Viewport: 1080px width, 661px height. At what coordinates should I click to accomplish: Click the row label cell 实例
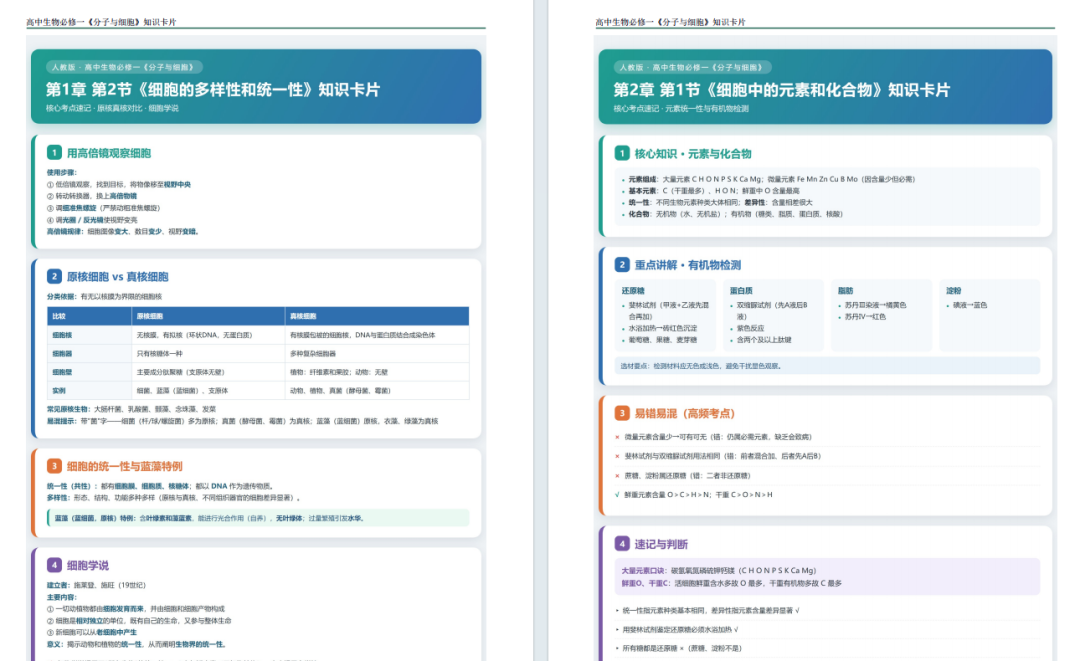pyautogui.click(x=90, y=390)
